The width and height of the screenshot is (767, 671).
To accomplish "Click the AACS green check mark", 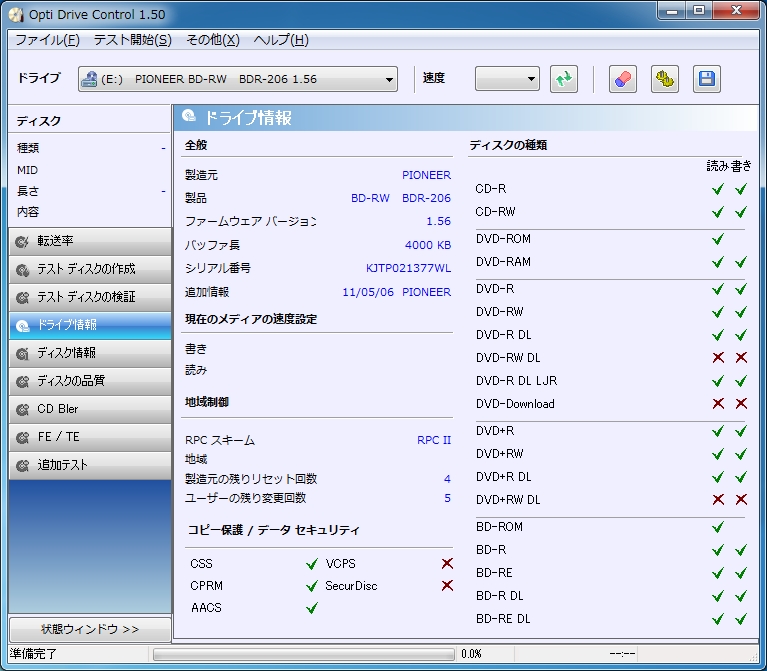I will pyautogui.click(x=312, y=608).
